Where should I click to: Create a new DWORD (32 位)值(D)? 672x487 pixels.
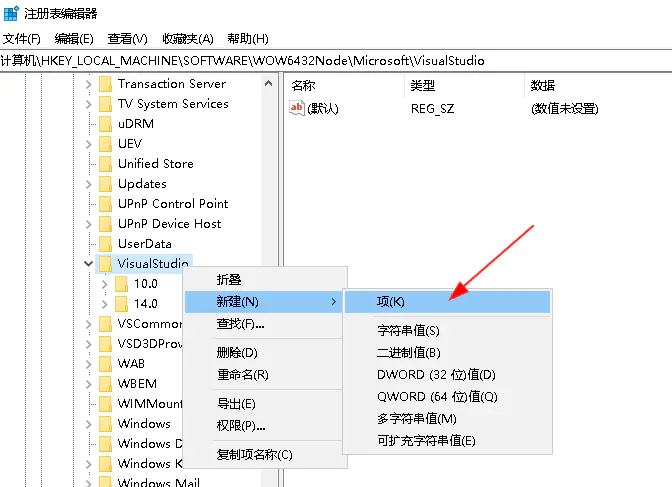coord(447,375)
